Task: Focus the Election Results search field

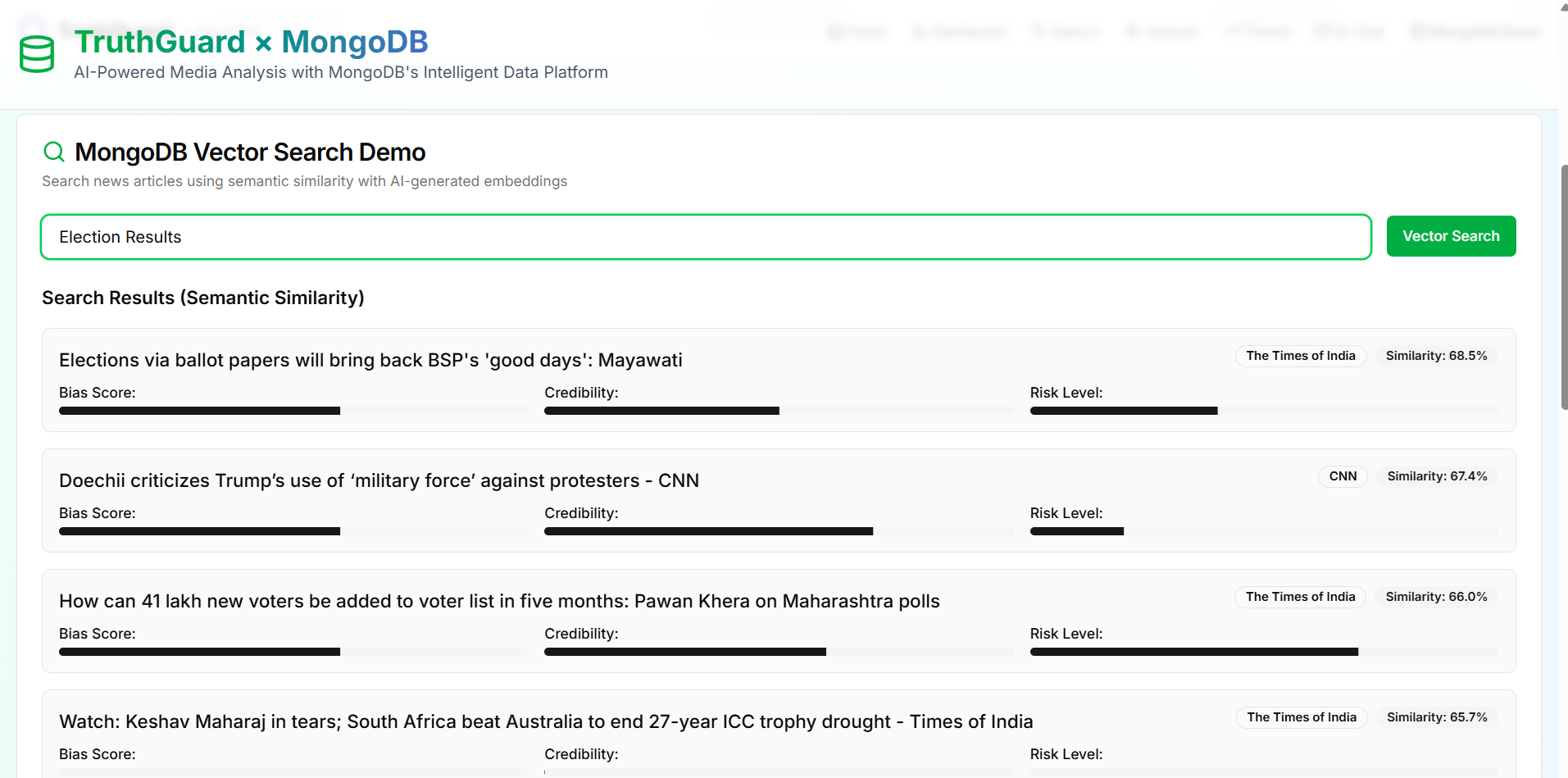Action: pos(706,237)
